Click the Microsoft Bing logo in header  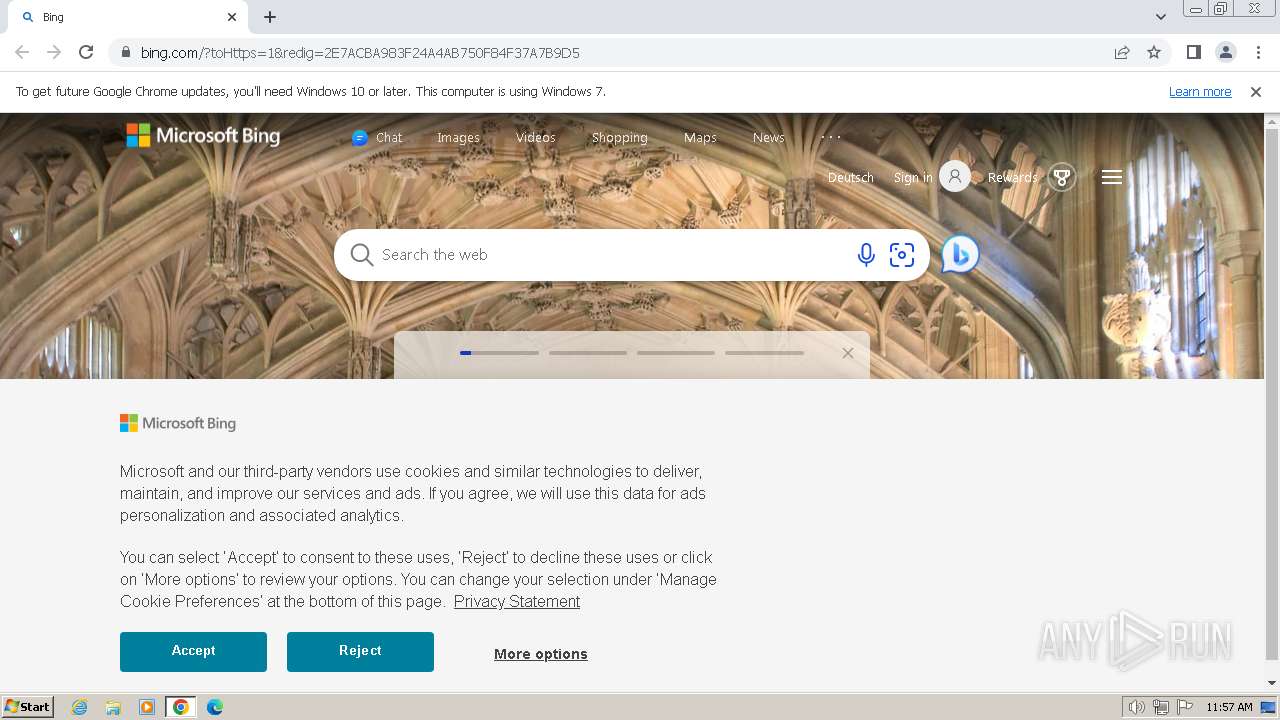(203, 136)
